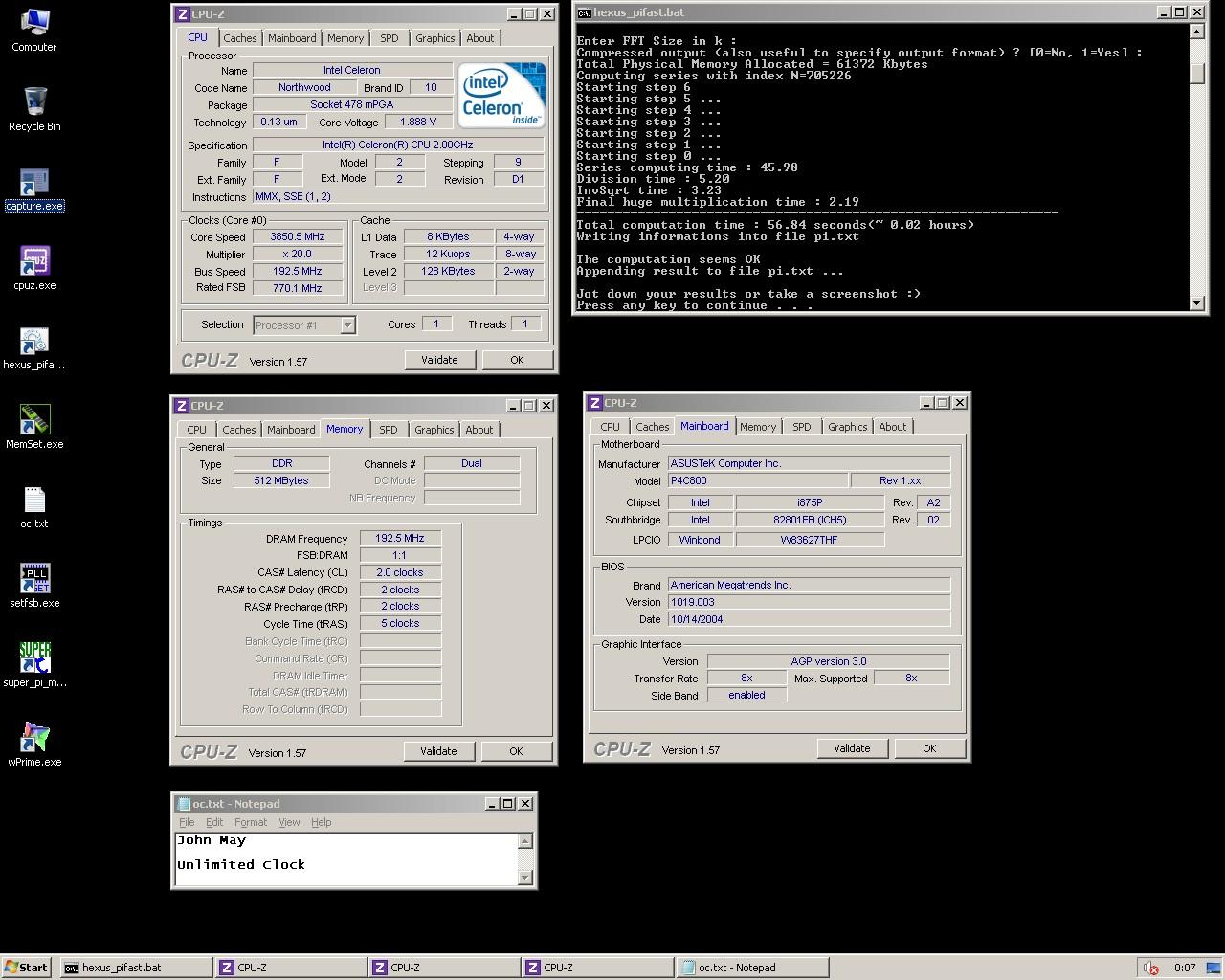Switch to hexus_pifast.bat taskbar button
The width and height of the screenshot is (1225, 980).
tap(137, 968)
